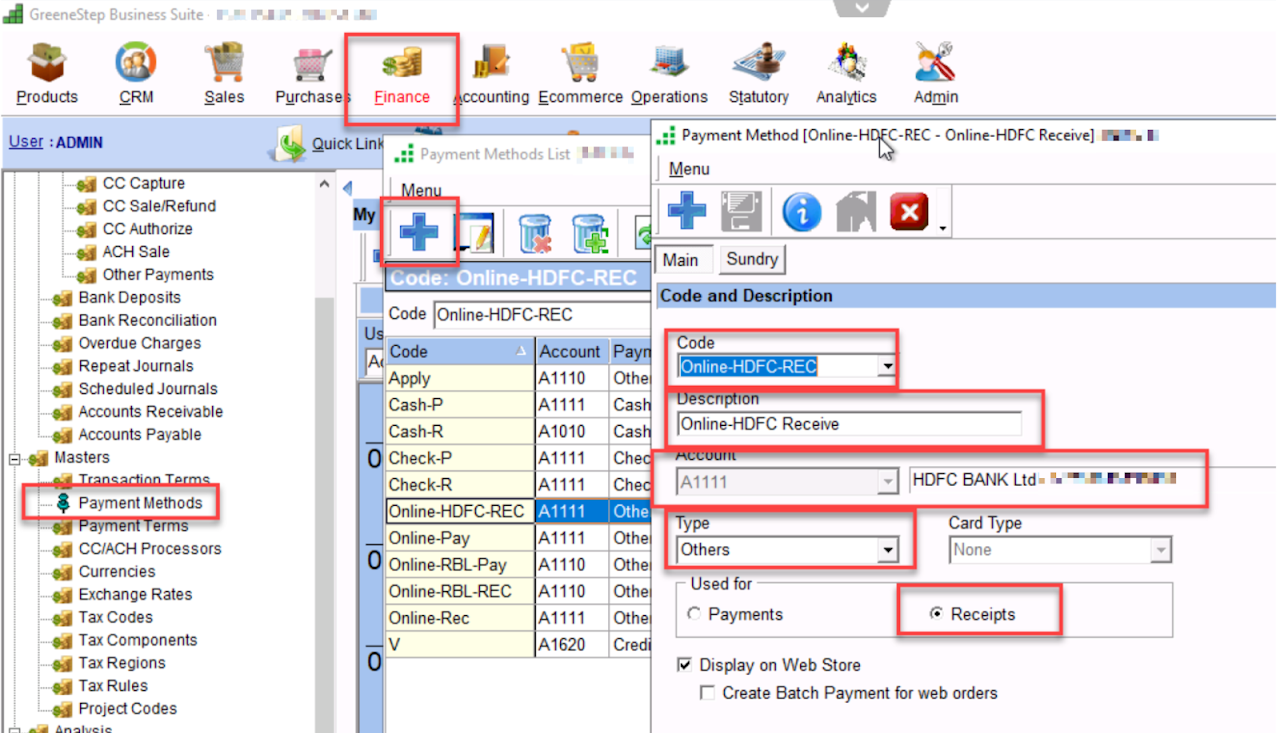Toggle Display on Web Store checkbox
1280x733 pixels.
pos(685,665)
